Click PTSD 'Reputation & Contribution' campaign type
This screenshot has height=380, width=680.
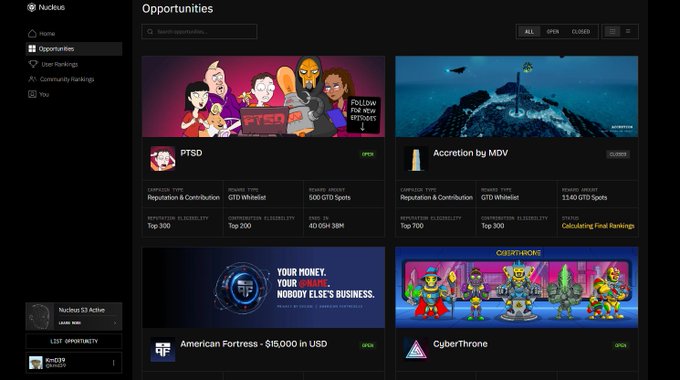click(183, 198)
